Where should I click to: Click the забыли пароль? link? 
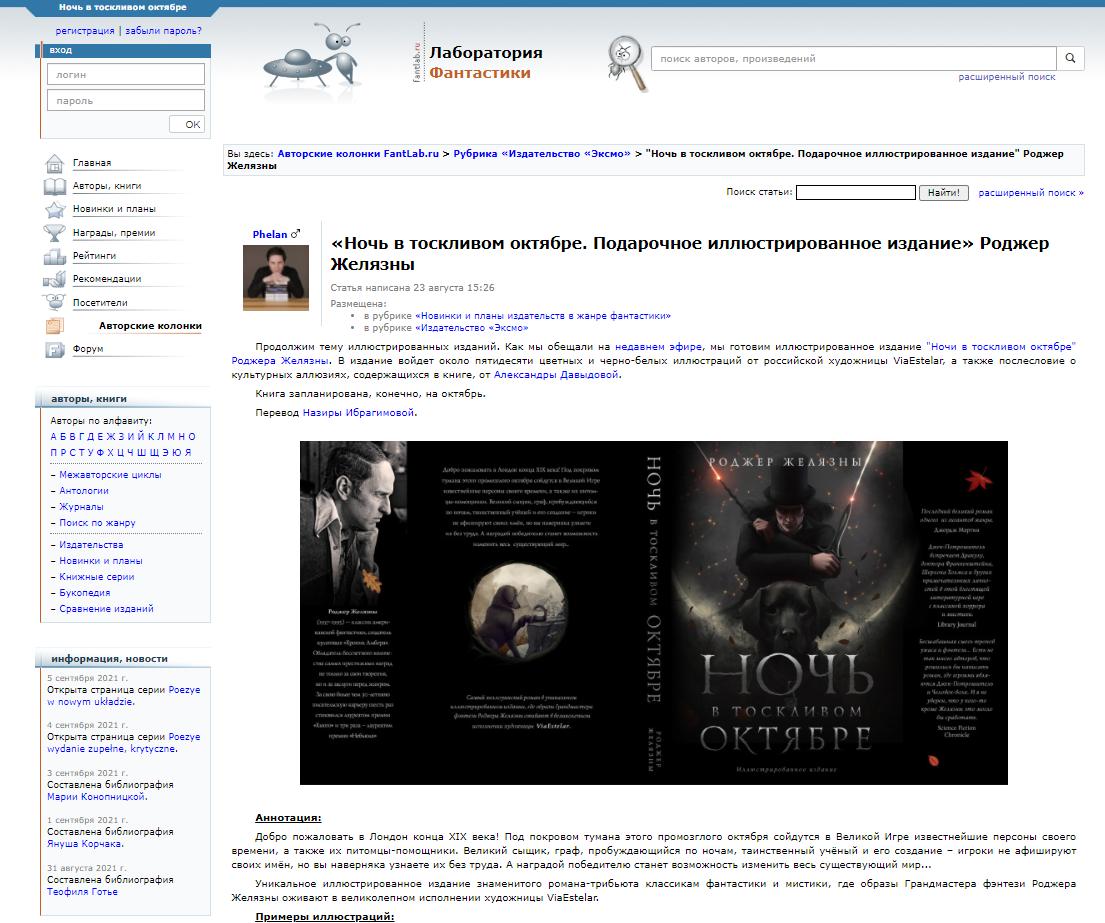tap(163, 31)
